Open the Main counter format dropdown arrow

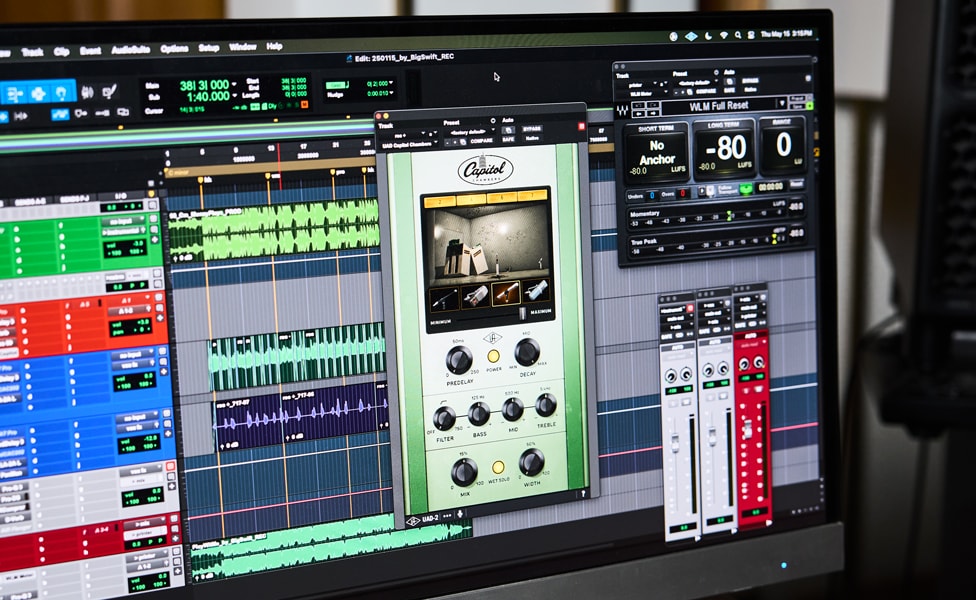[x=234, y=84]
